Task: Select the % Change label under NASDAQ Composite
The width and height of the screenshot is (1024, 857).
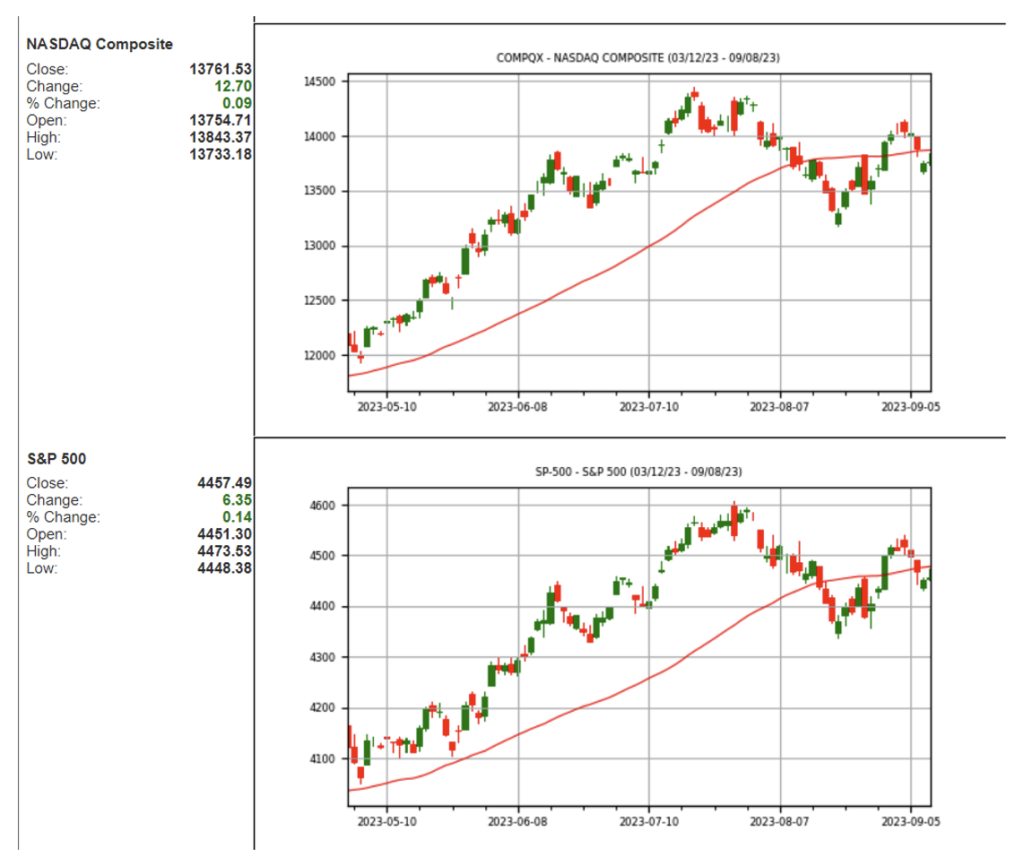Action: pyautogui.click(x=63, y=103)
